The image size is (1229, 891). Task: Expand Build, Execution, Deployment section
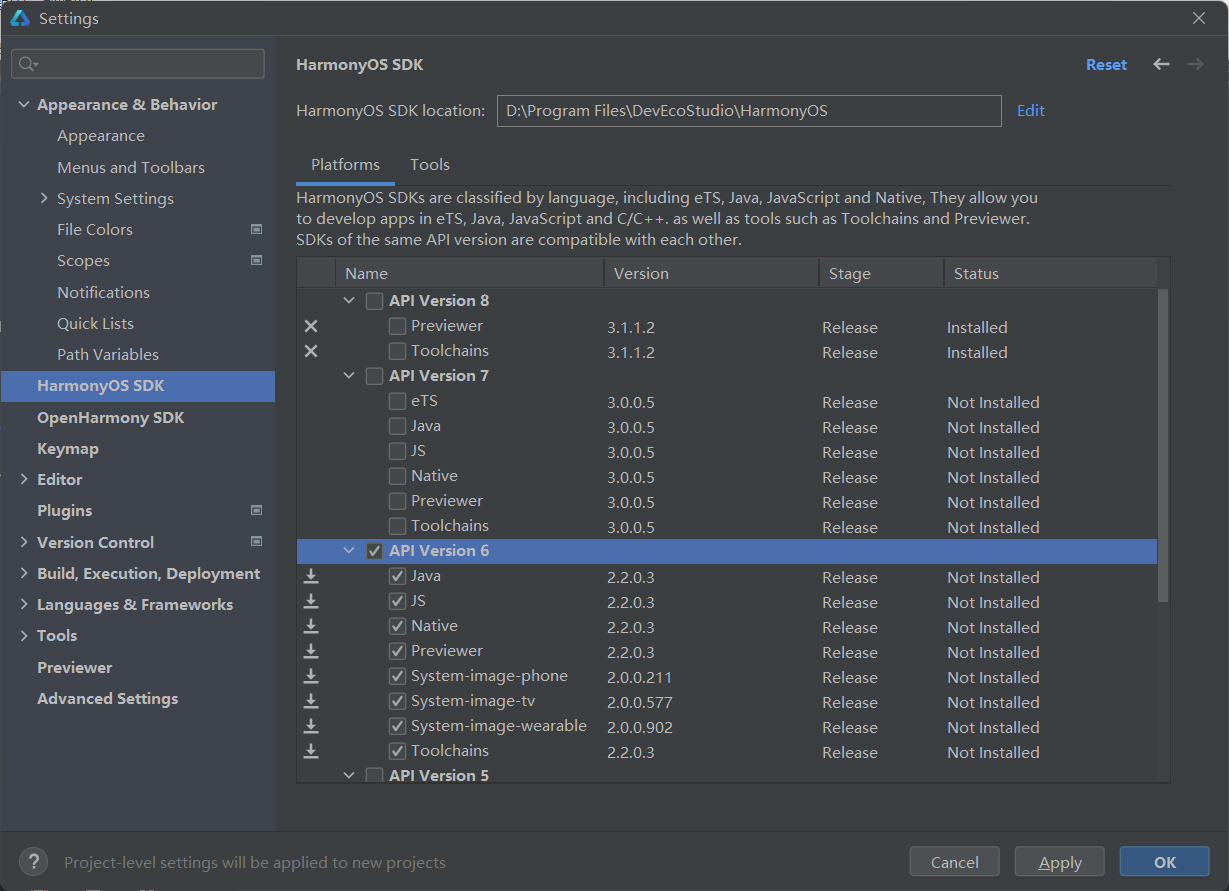pos(24,573)
